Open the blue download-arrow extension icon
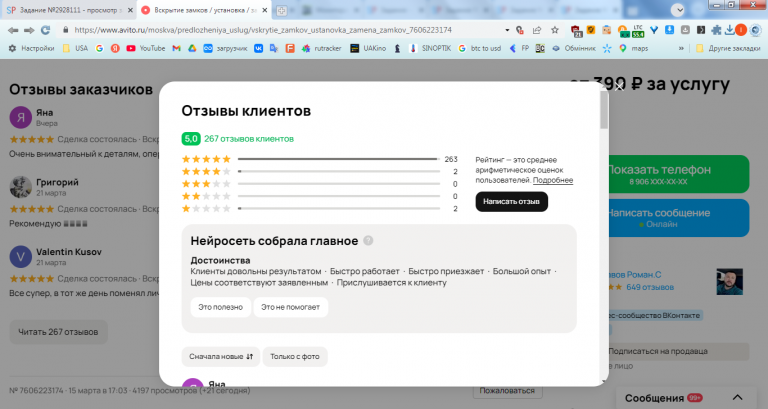 click(x=670, y=30)
